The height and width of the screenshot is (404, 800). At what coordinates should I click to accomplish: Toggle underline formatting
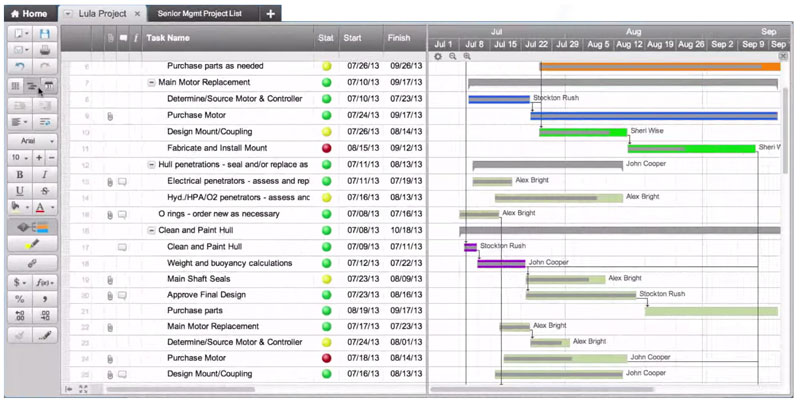(20, 191)
